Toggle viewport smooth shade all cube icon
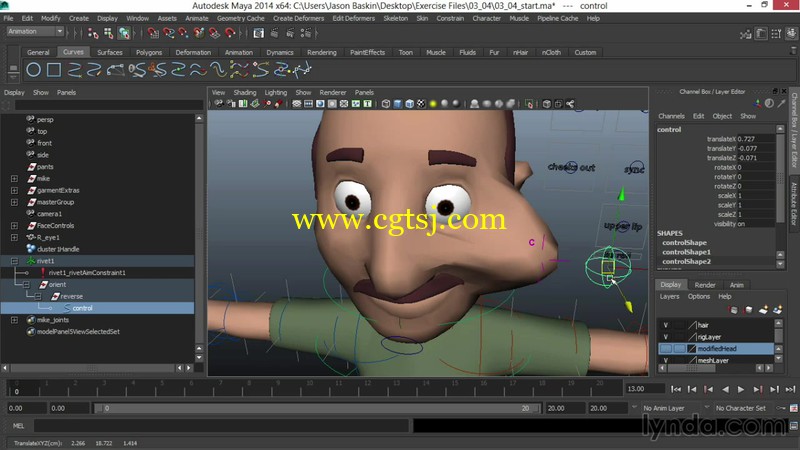 397,104
